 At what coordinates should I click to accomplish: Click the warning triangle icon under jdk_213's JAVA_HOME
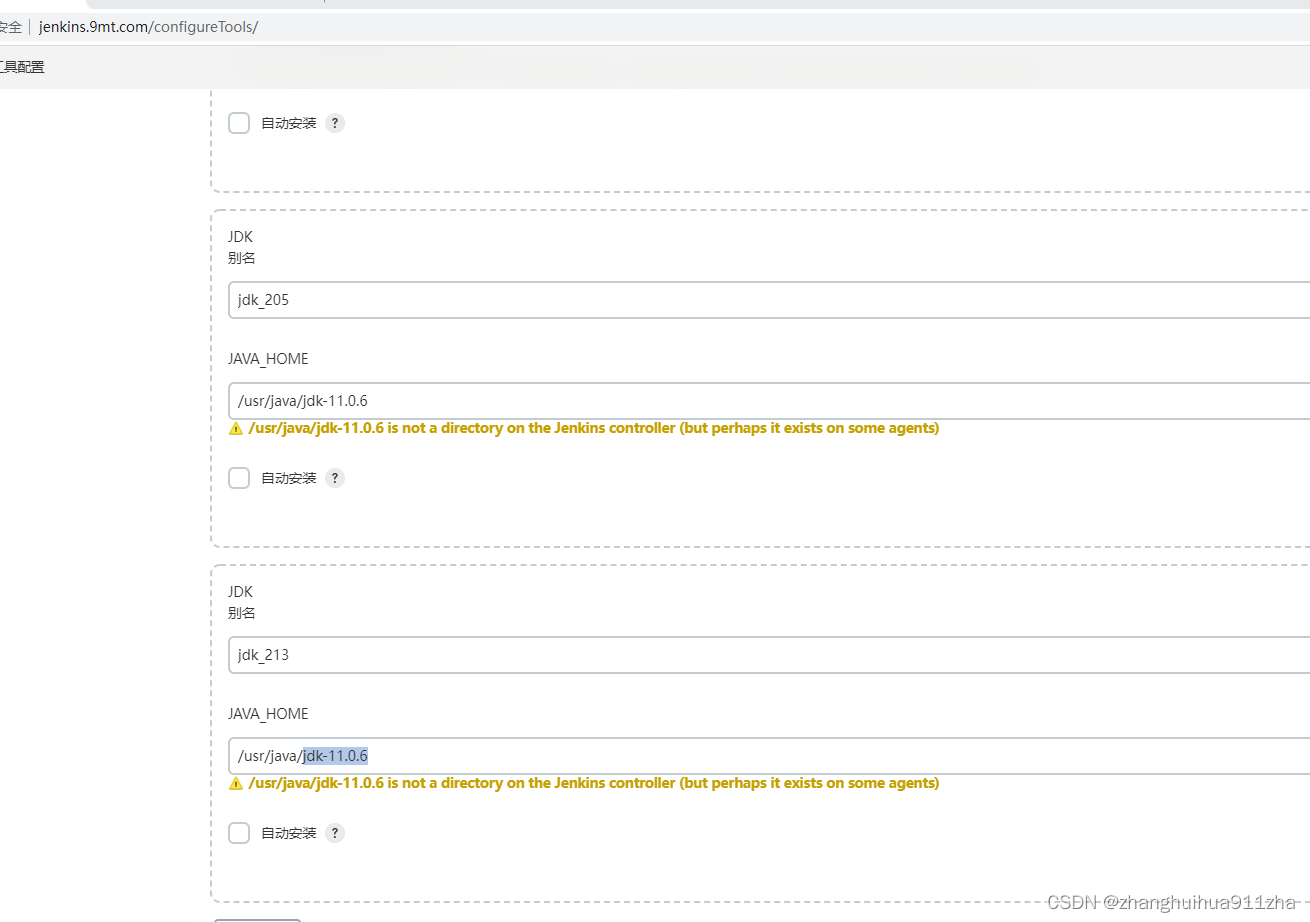tap(236, 783)
